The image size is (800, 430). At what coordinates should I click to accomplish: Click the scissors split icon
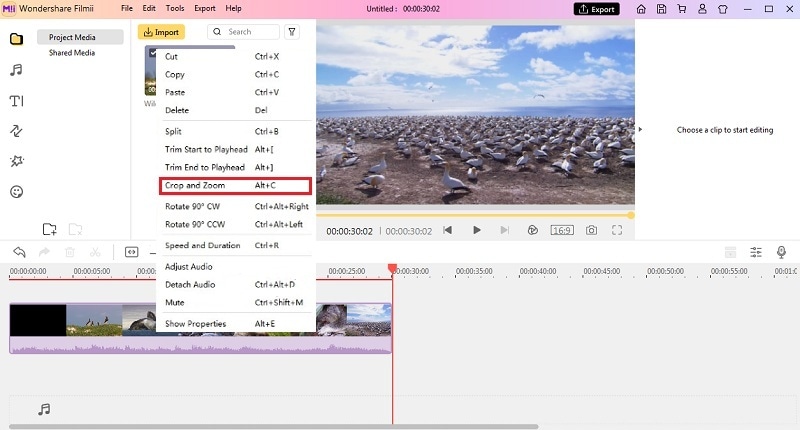pyautogui.click(x=95, y=252)
